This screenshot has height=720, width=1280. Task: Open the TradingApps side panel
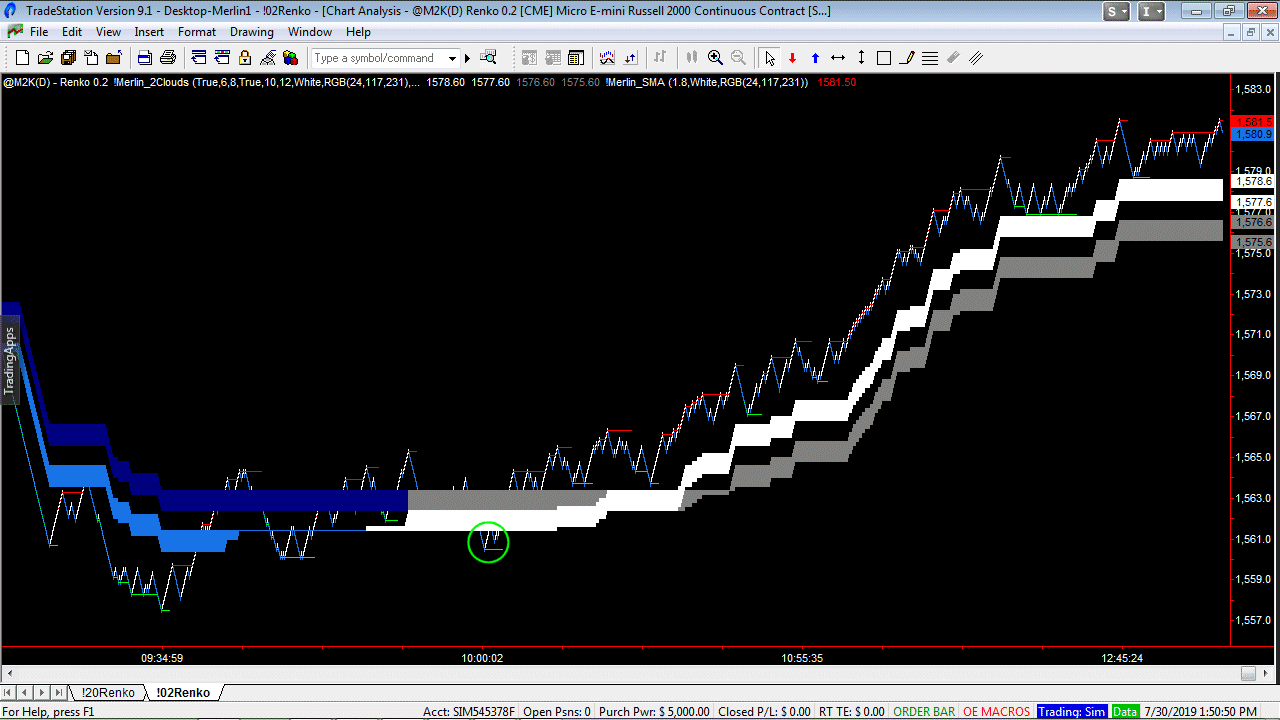tap(10, 359)
